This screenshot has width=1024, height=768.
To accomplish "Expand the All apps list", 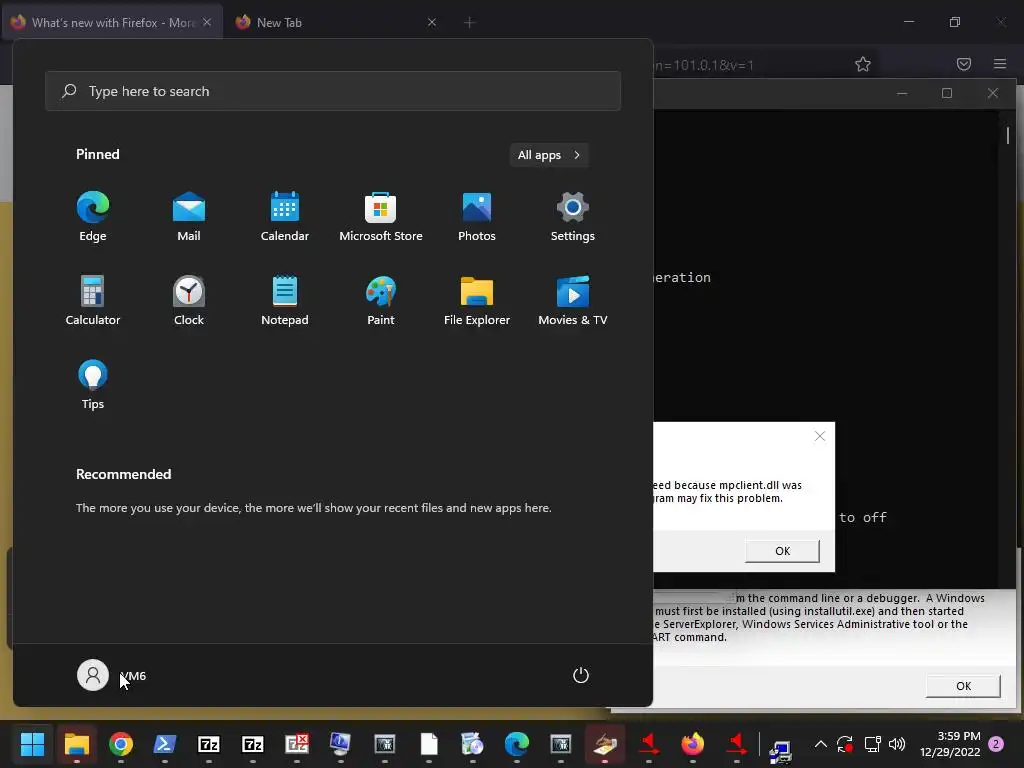I will pos(549,155).
